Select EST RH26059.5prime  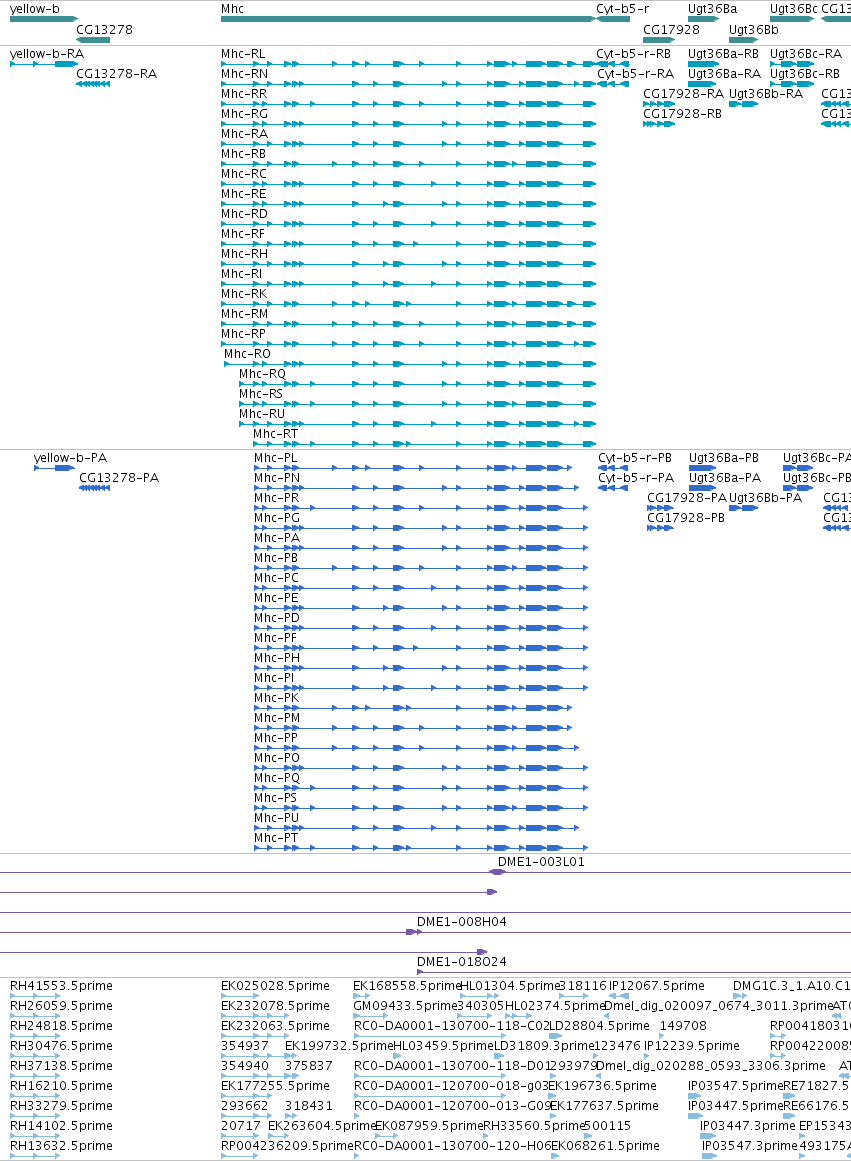[61, 1006]
